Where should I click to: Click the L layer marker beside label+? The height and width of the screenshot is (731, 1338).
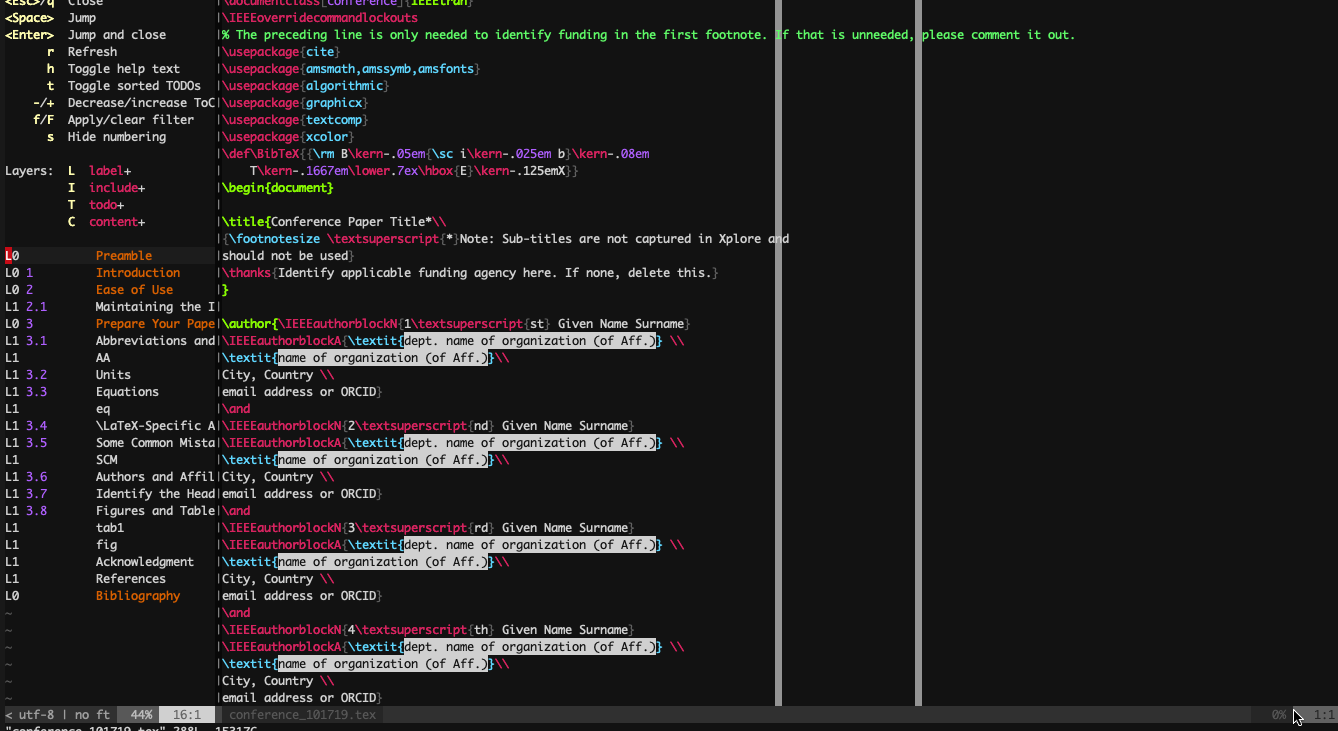[71, 170]
